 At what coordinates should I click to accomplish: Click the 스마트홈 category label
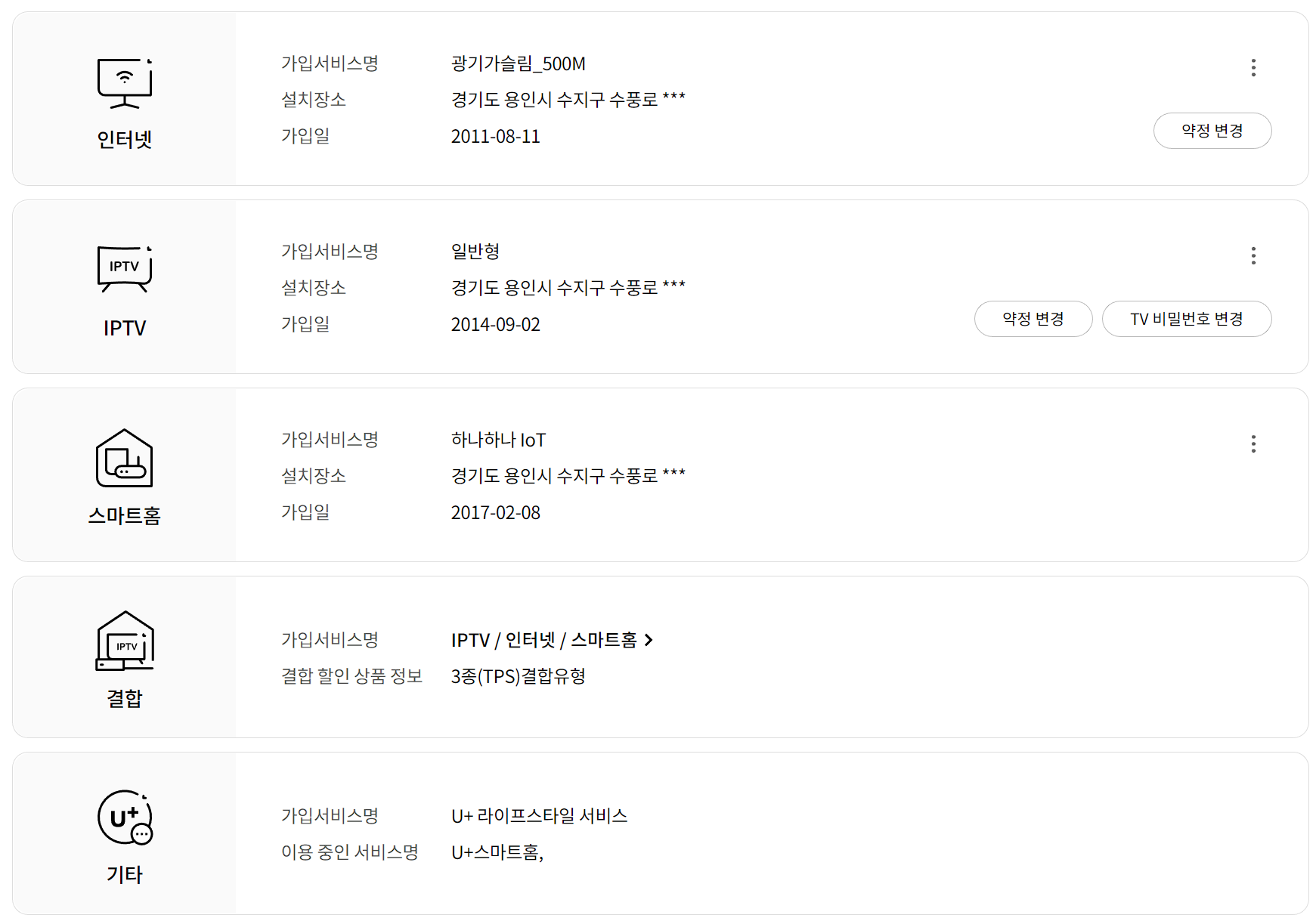coord(125,516)
